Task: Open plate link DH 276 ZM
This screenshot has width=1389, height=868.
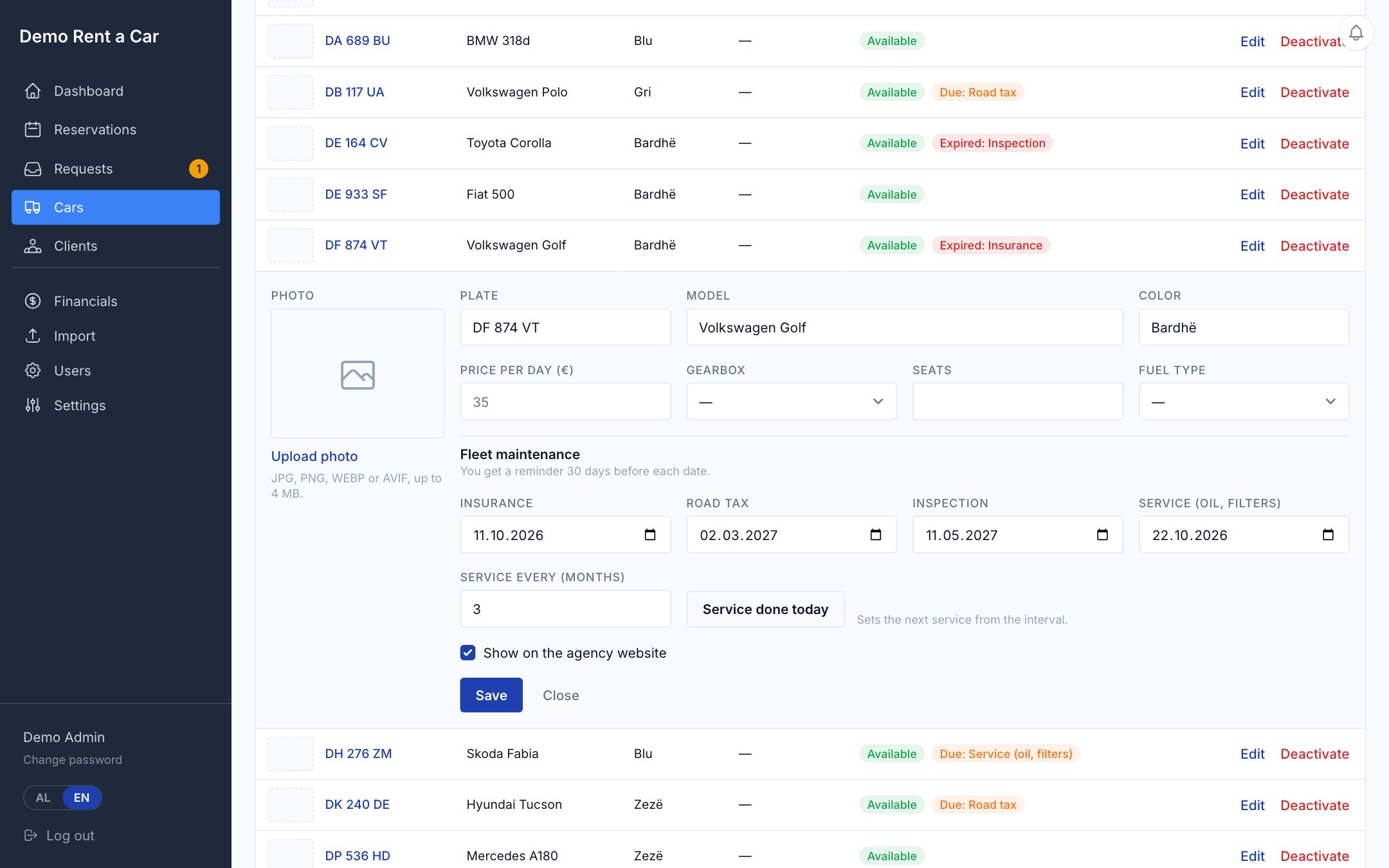Action: tap(358, 754)
